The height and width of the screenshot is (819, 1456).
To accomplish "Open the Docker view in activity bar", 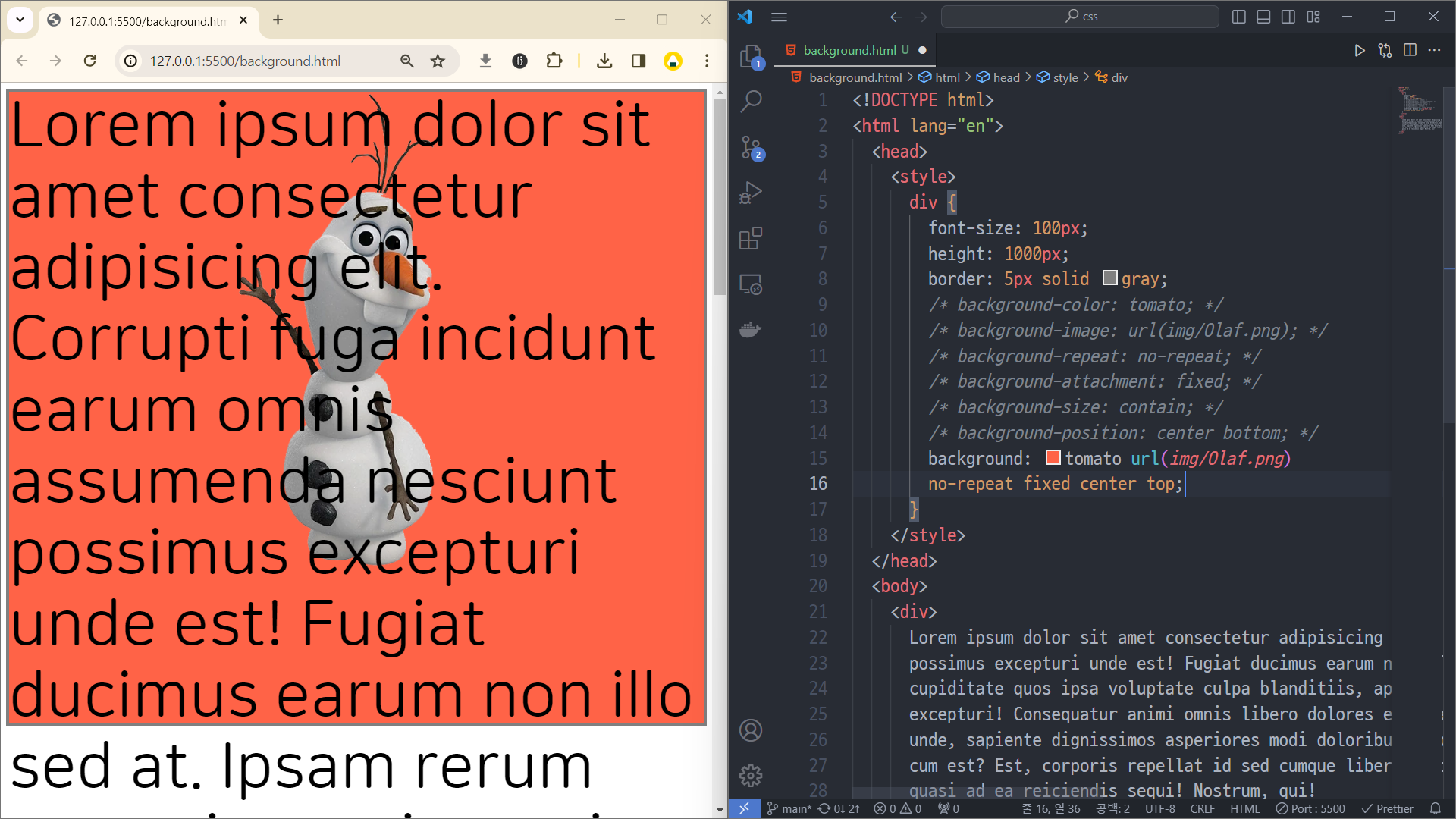I will coord(751,330).
